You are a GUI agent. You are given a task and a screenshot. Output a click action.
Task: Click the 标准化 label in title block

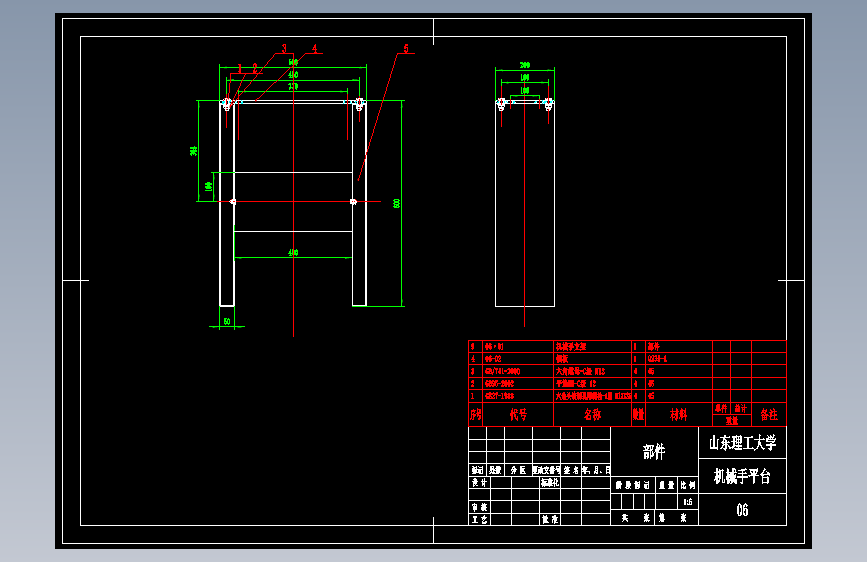[x=550, y=483]
